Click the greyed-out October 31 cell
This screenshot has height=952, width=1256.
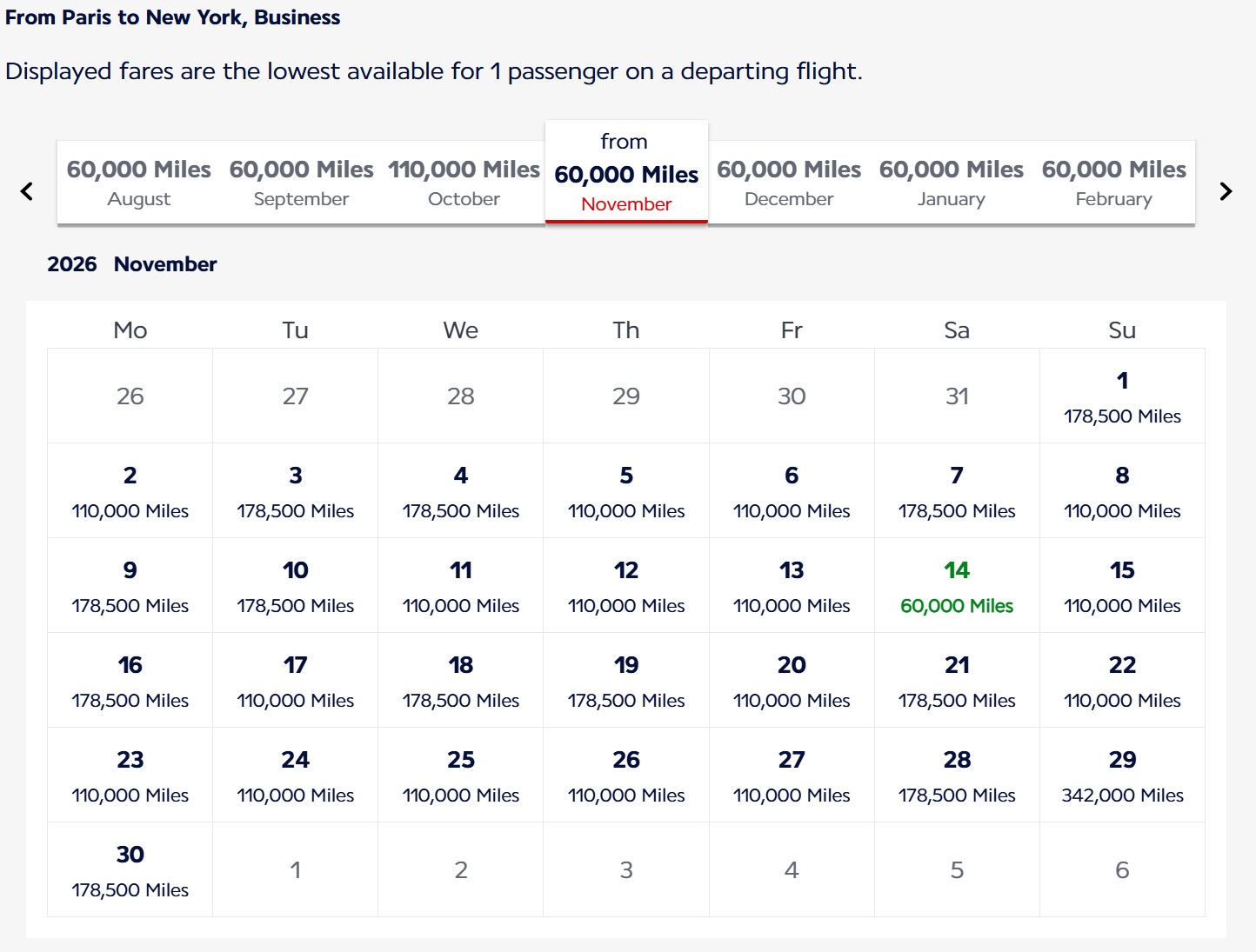957,396
